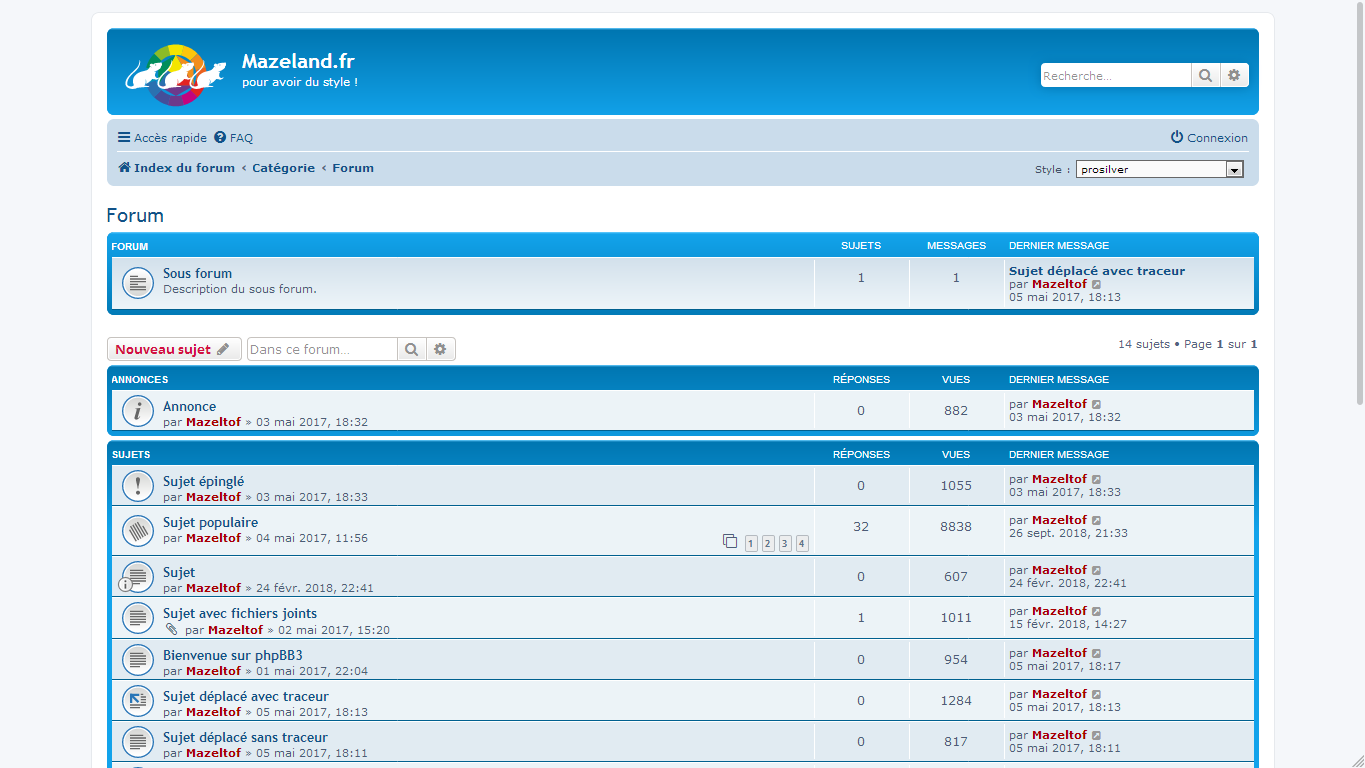1365x768 pixels.
Task: Focus the Dans ce forum search field
Action: (x=322, y=349)
